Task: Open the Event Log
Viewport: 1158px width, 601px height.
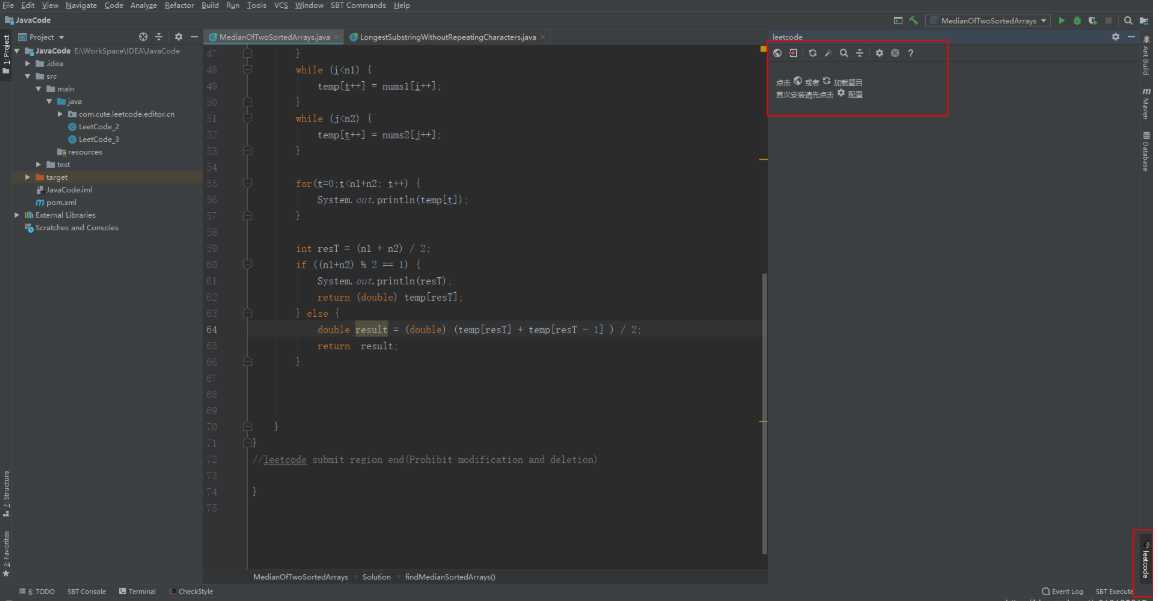Action: coord(1062,591)
